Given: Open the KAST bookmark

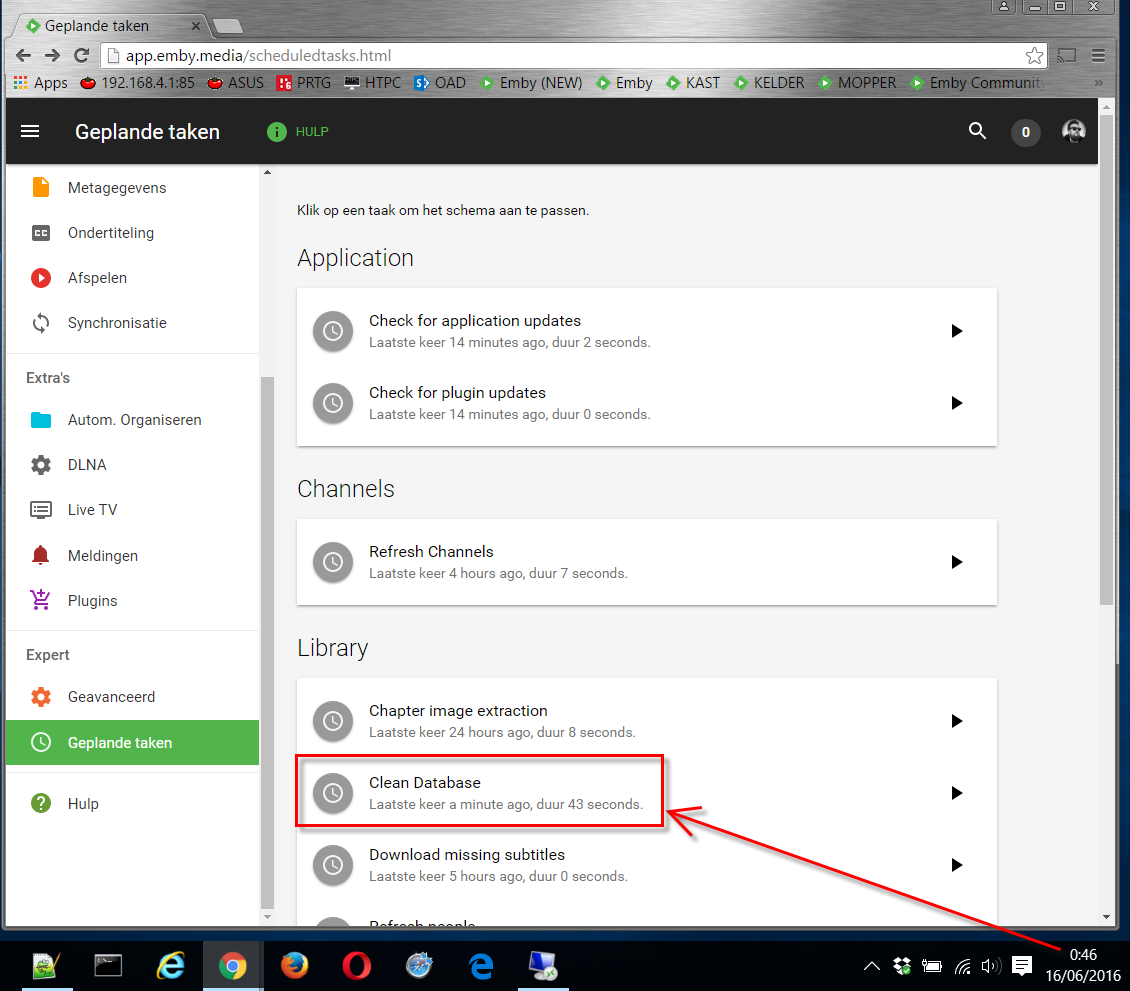Looking at the screenshot, I should (693, 83).
